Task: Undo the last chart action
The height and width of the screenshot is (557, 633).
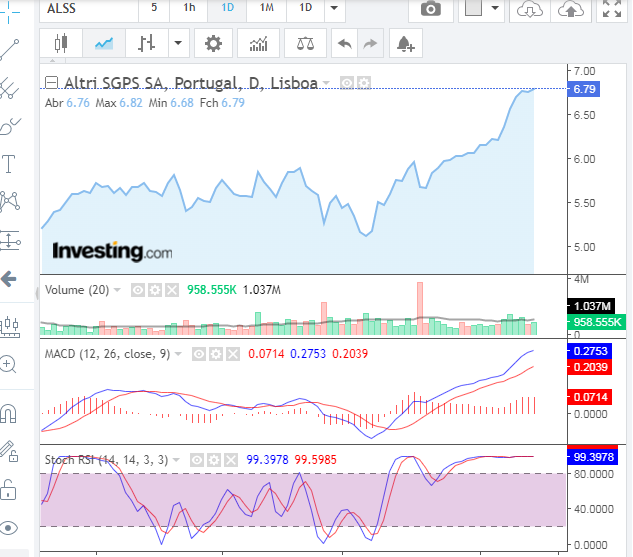Action: [x=345, y=44]
